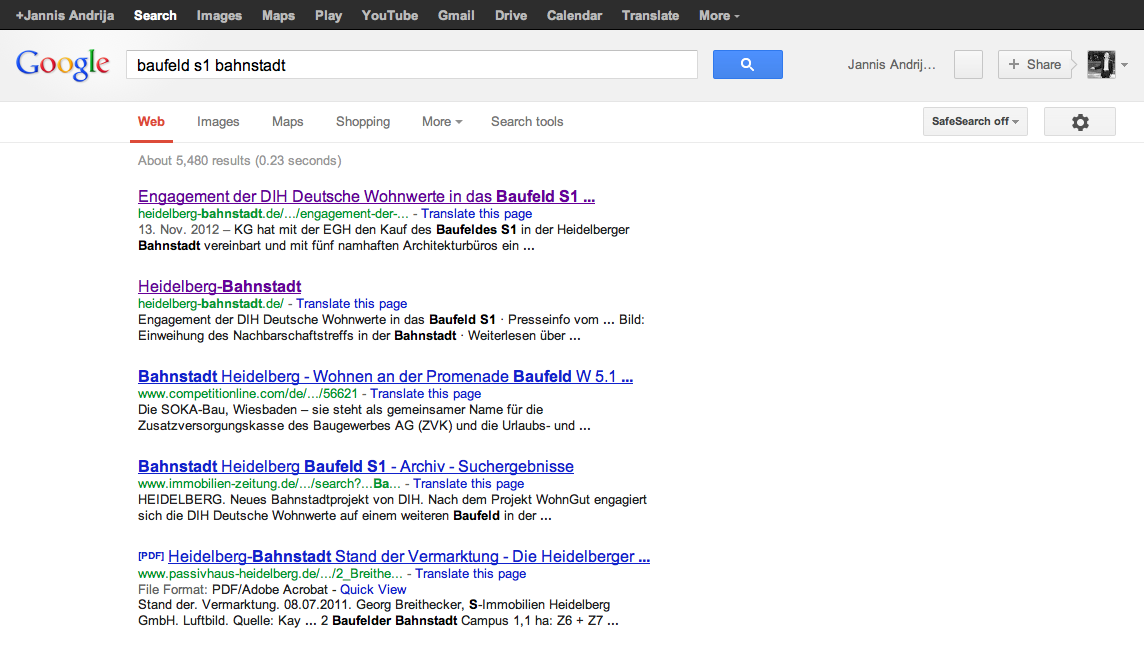Translate the immobilien-zeitung.de result page
1144x647 pixels.
[468, 484]
